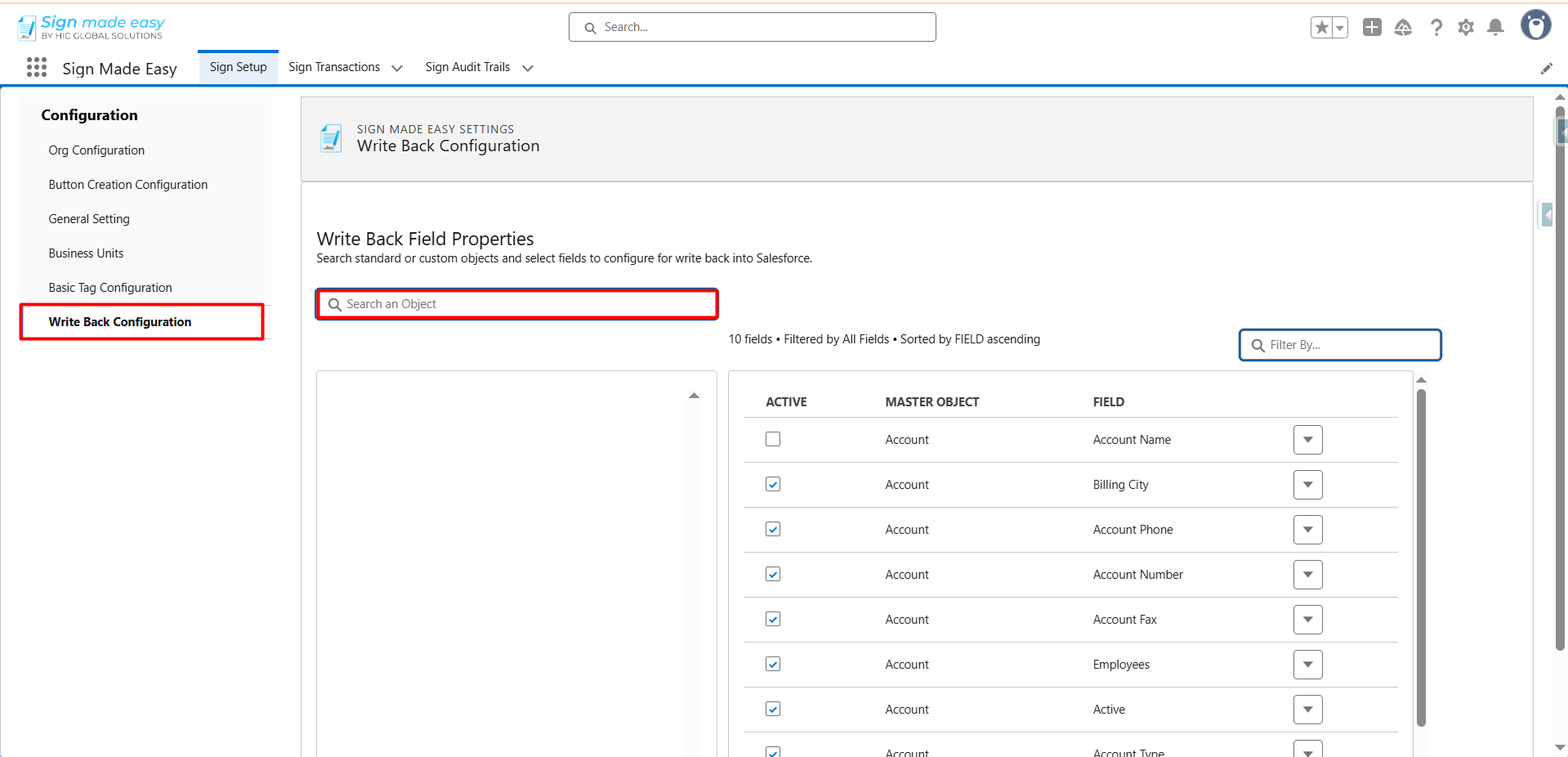This screenshot has width=1568, height=757.
Task: Go to Business Units settings
Action: [x=86, y=253]
